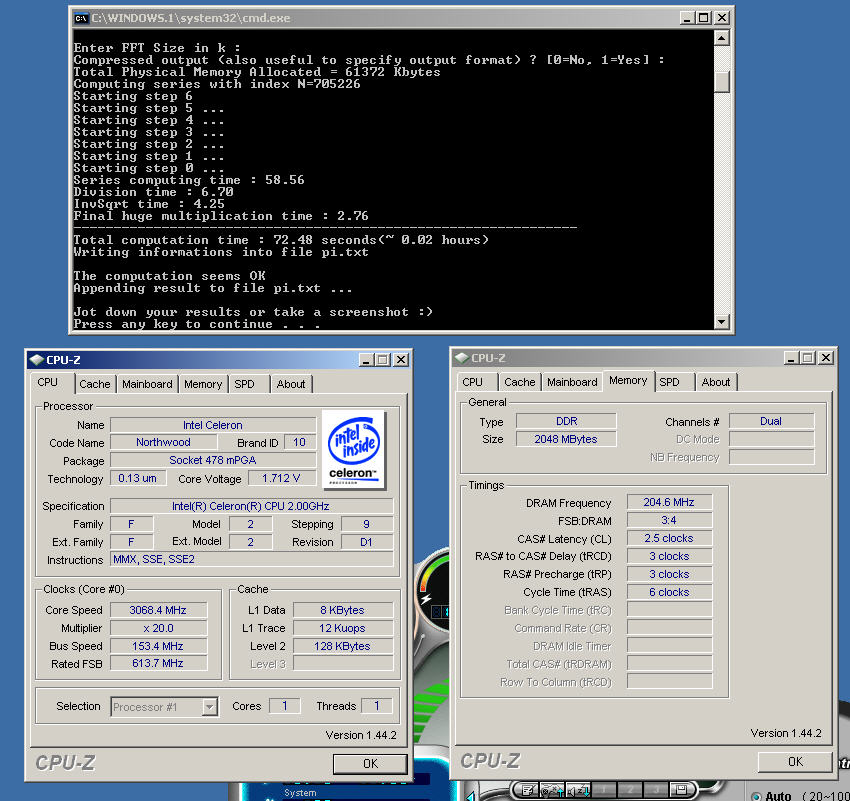Open Cache tab in right CPU-Z window

(x=519, y=382)
